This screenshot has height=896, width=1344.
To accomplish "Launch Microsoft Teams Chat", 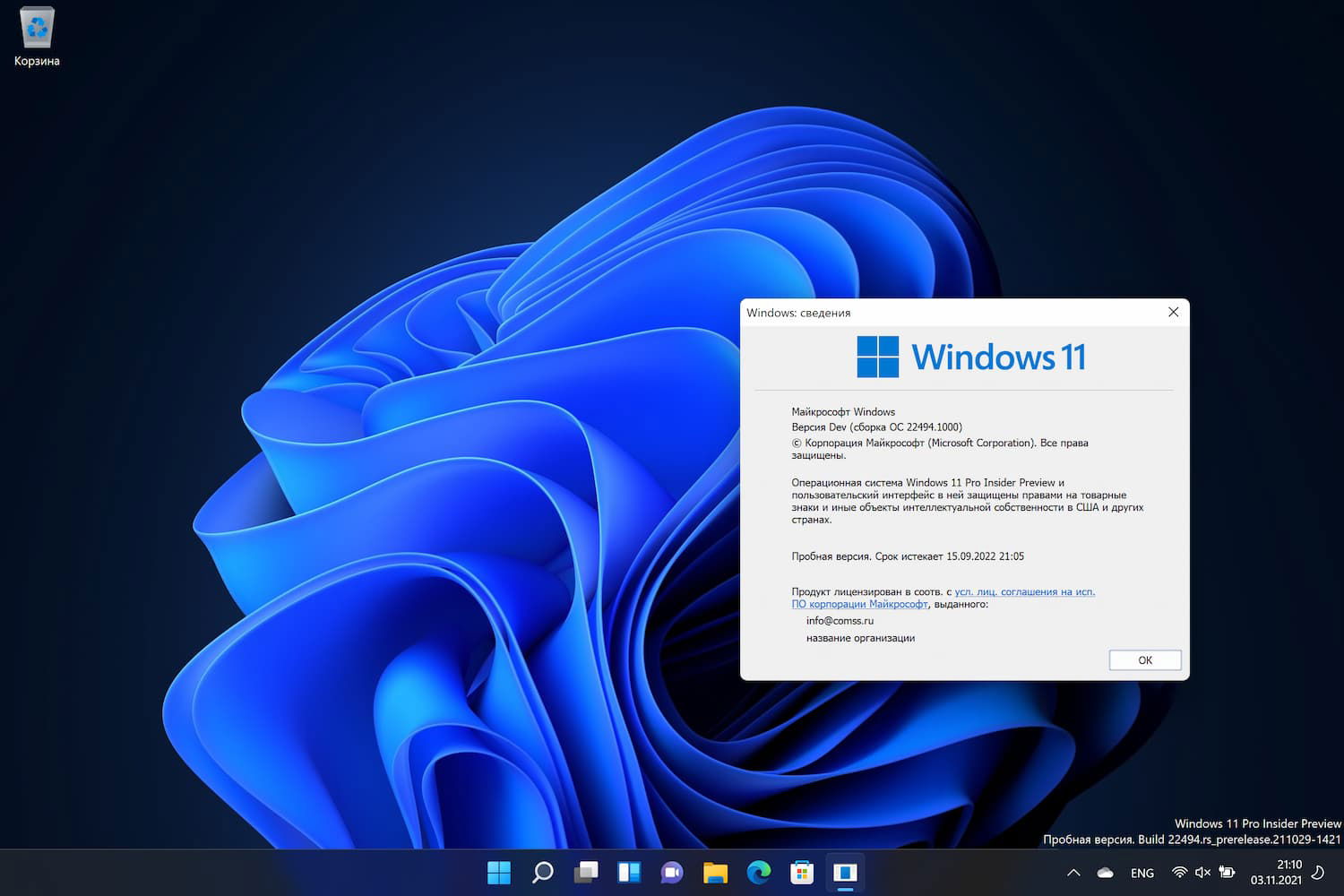I will click(672, 872).
